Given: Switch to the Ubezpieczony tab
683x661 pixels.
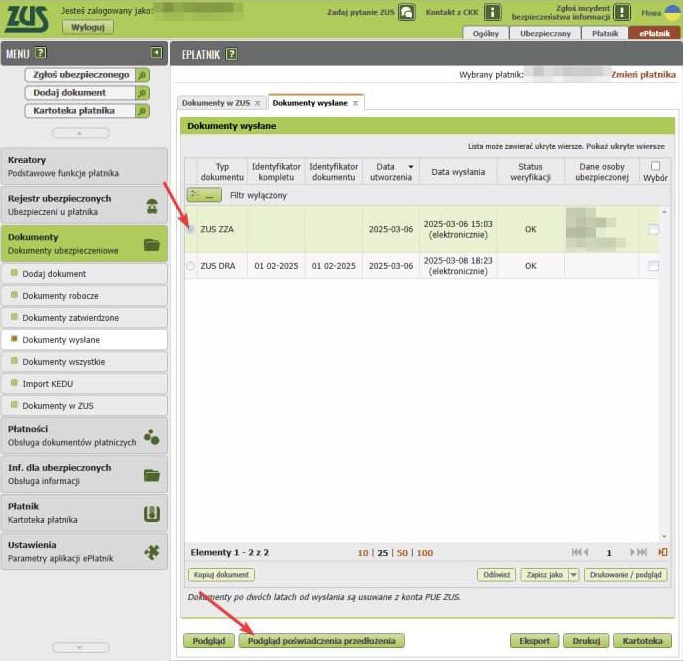Looking at the screenshot, I should pyautogui.click(x=545, y=33).
